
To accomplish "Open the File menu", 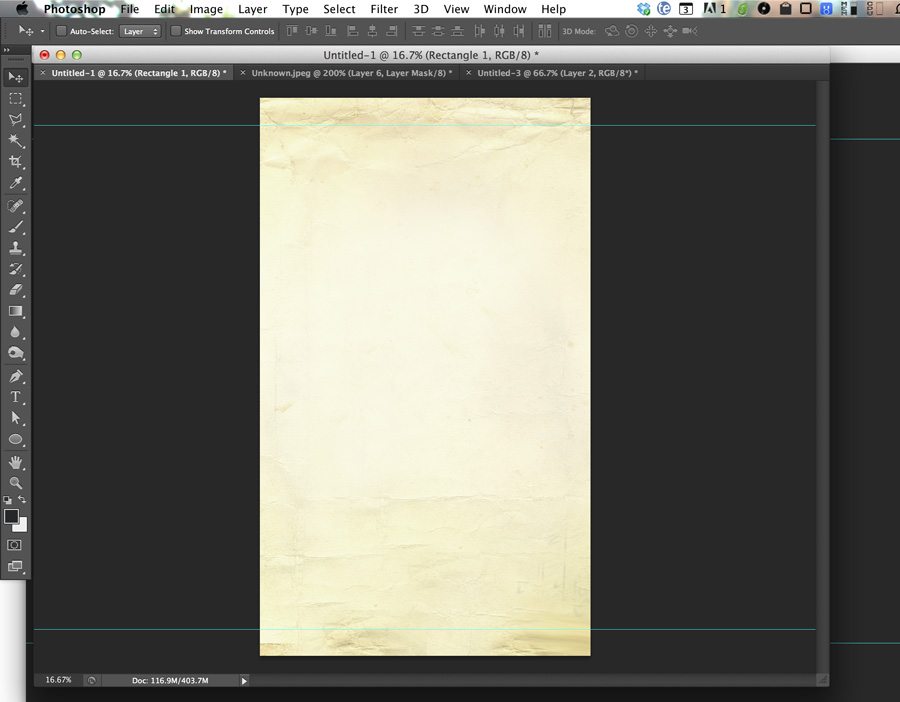I will click(130, 9).
